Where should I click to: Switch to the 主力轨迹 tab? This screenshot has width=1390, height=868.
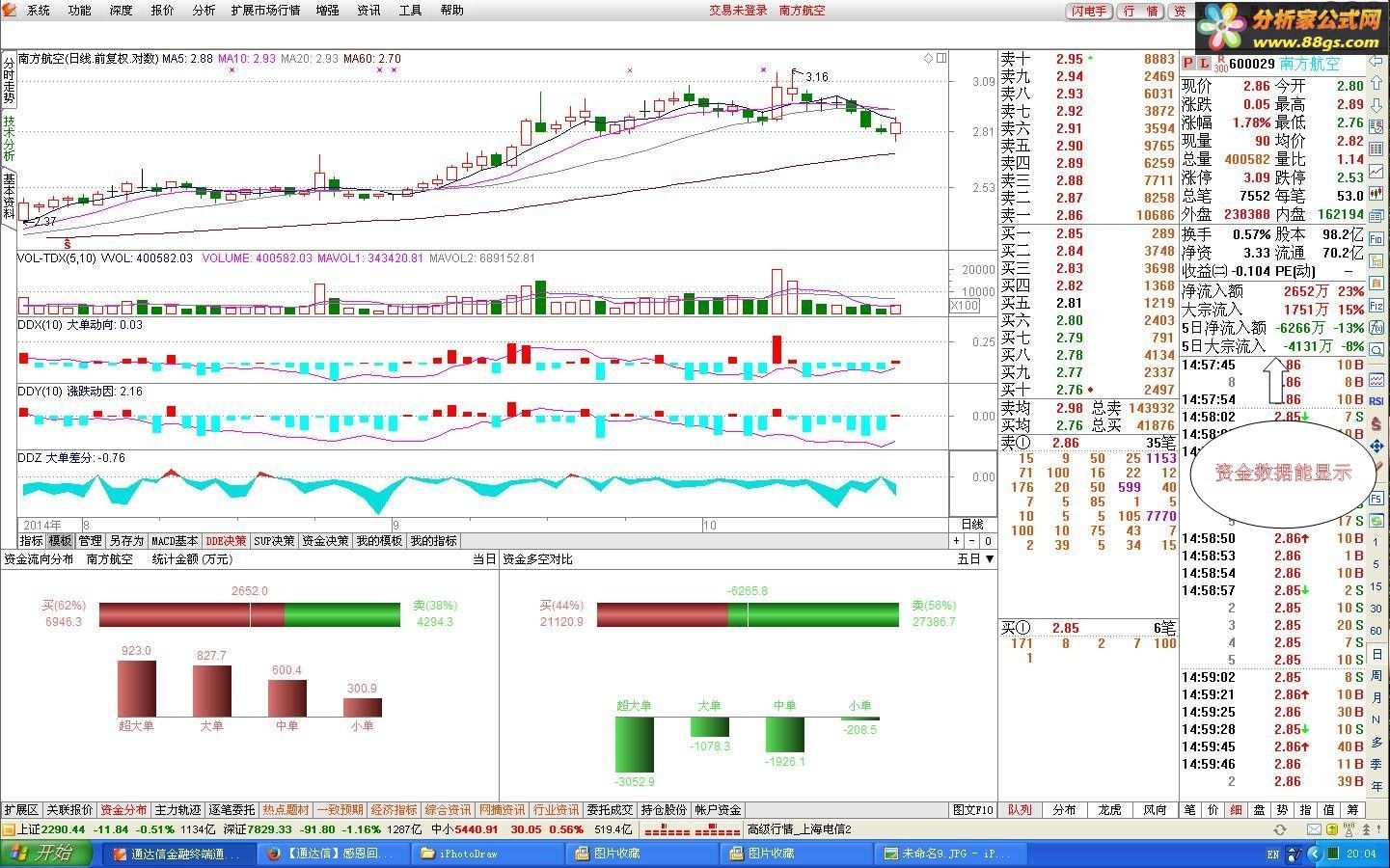[178, 810]
